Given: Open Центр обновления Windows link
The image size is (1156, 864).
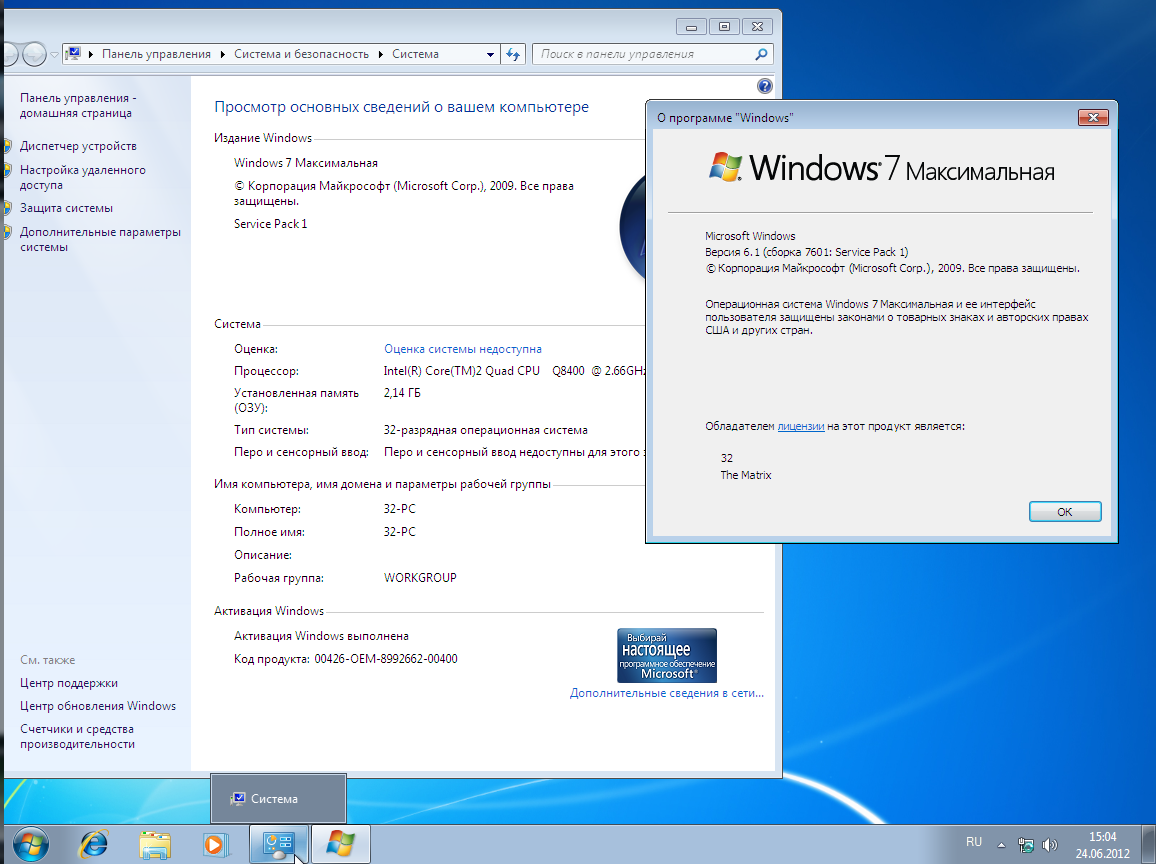Looking at the screenshot, I should [98, 706].
